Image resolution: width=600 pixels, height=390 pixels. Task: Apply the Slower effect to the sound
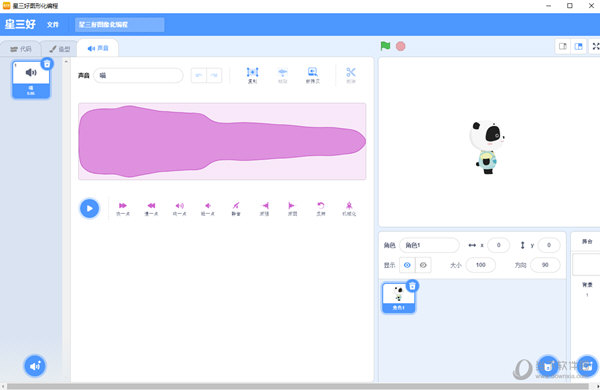(151, 209)
